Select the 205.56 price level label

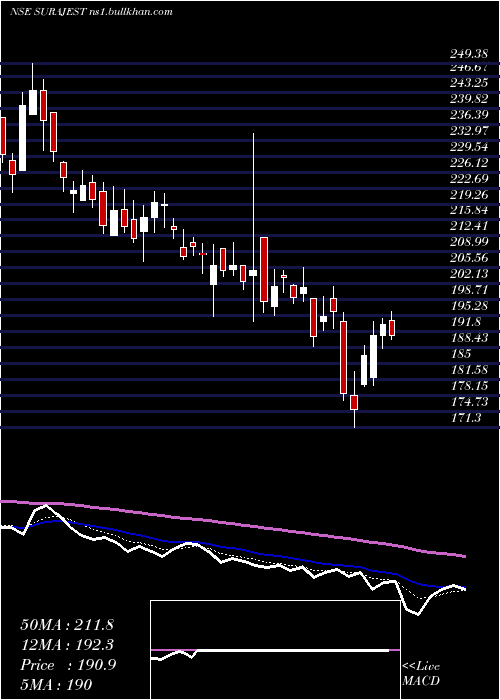point(469,258)
